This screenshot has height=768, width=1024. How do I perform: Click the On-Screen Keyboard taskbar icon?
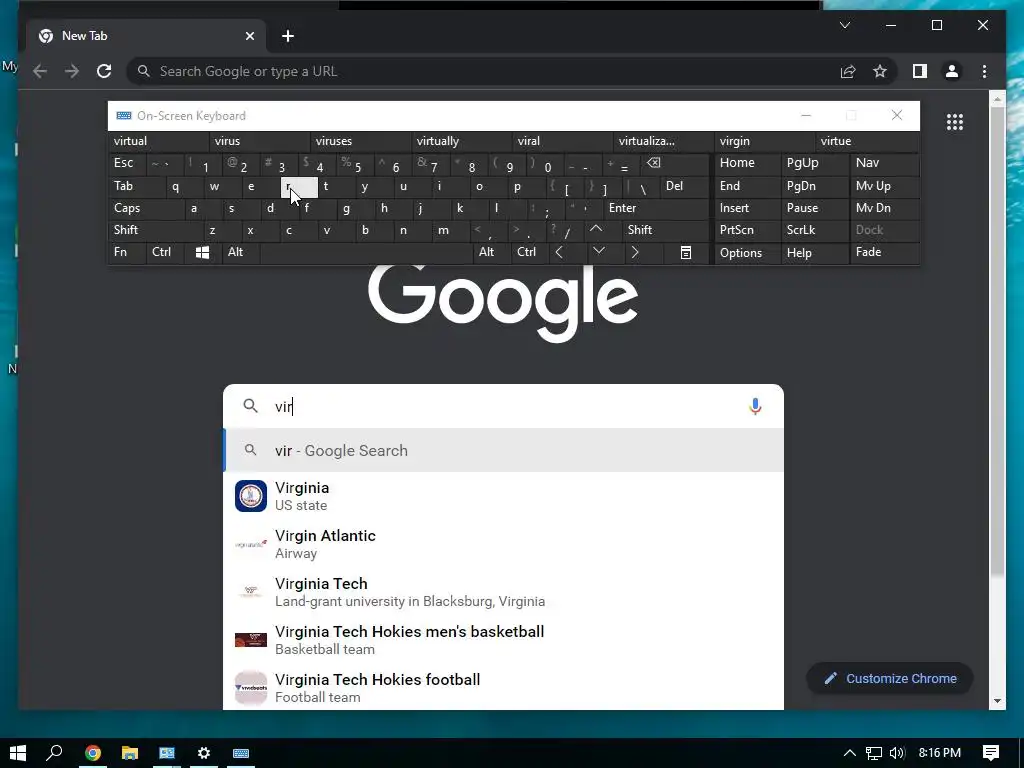click(x=241, y=753)
